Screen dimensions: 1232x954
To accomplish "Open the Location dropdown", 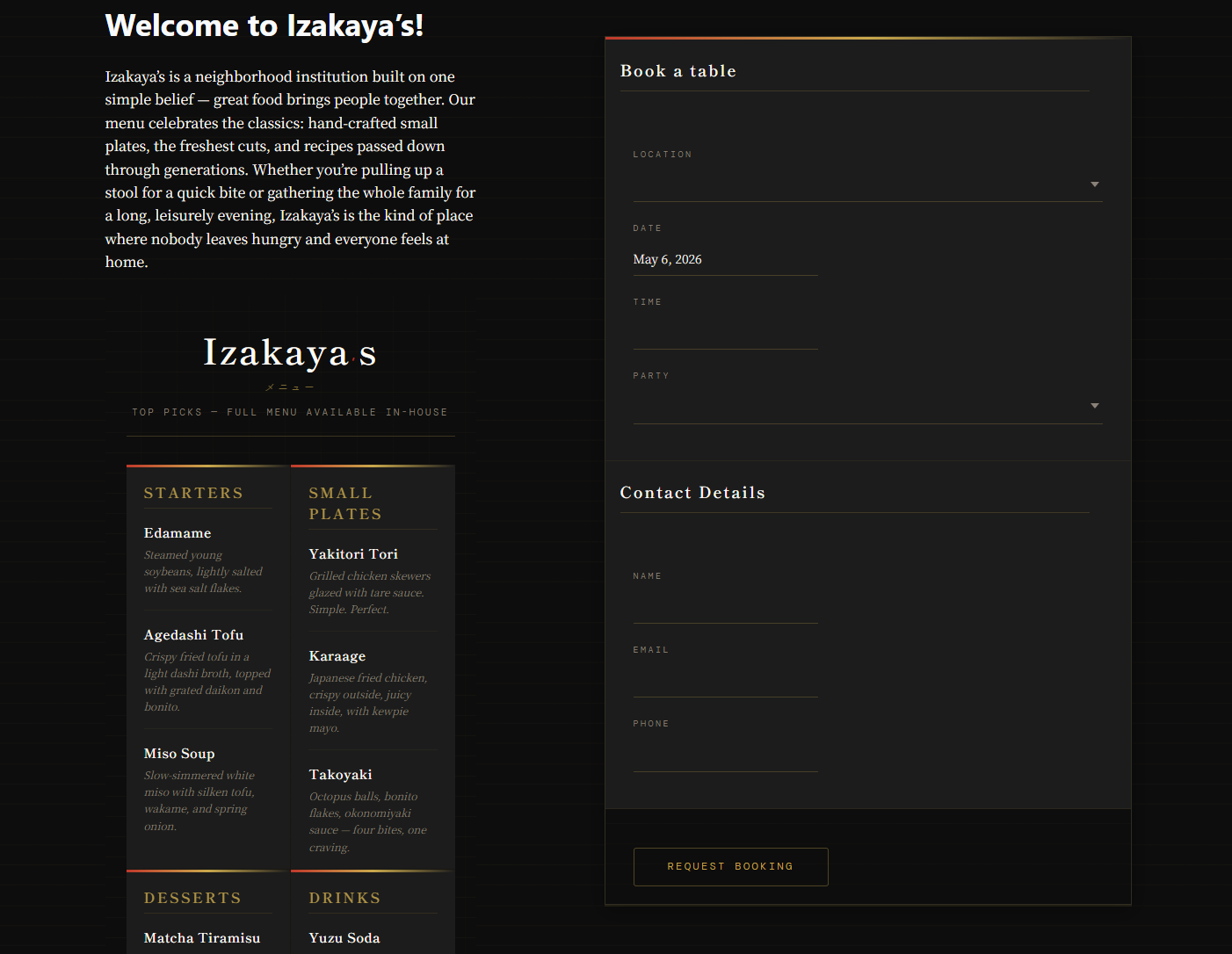I will tap(867, 184).
